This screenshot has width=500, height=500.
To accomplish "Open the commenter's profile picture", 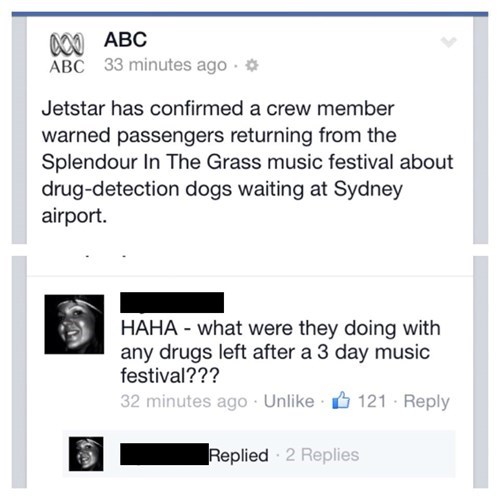I will pyautogui.click(x=74, y=324).
